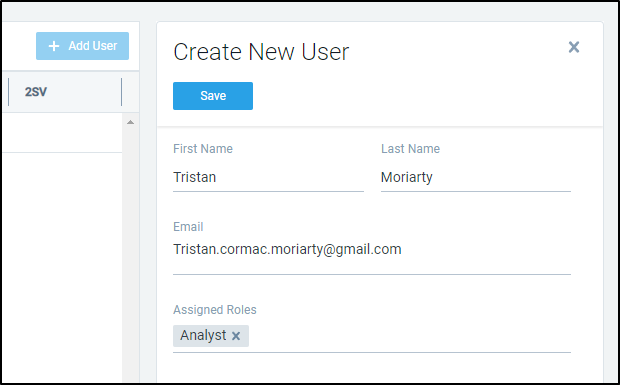Viewport: 620px width, 385px height.
Task: Remove the Analyst role tag
Action: pyautogui.click(x=236, y=336)
